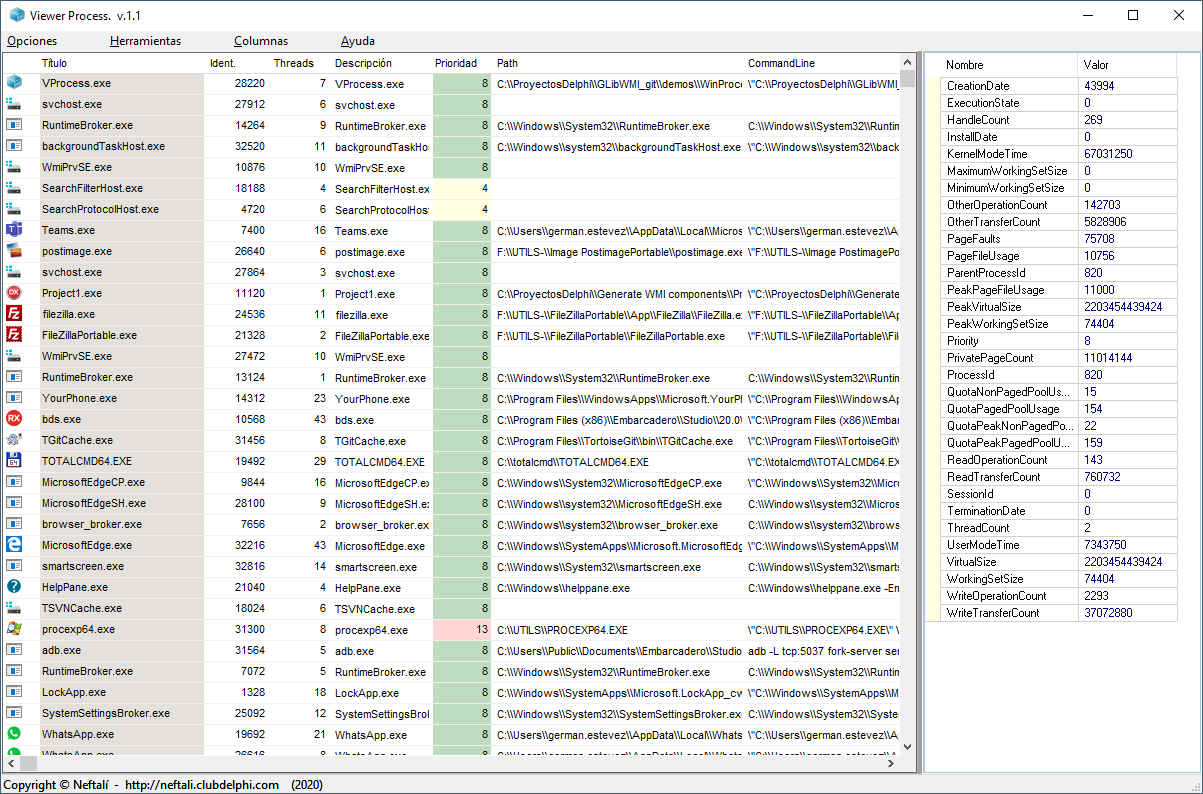Click vertical scrollbar up arrow of process list
The height and width of the screenshot is (794, 1203).
(907, 62)
